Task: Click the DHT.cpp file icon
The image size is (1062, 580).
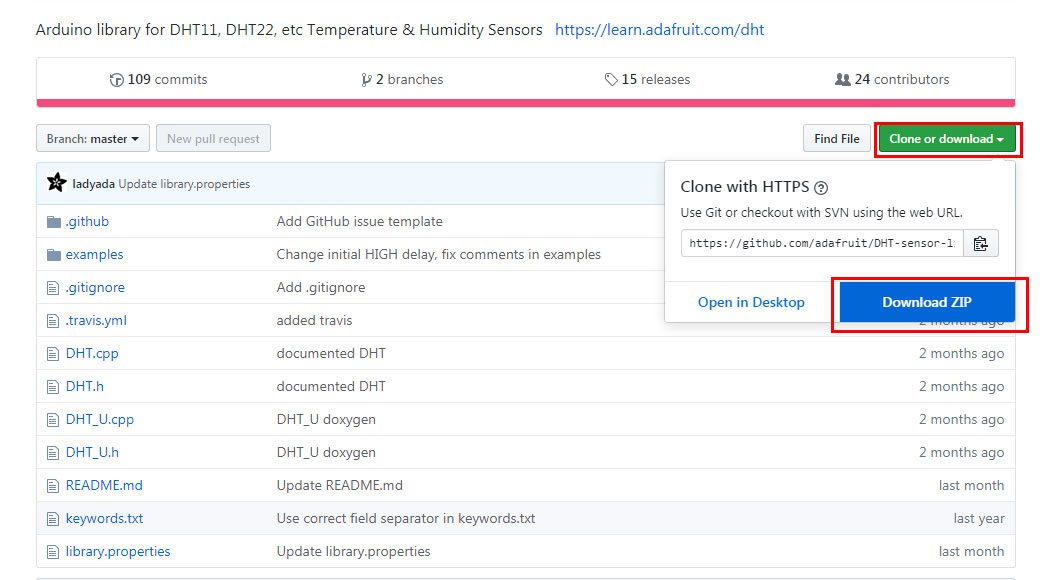Action: pyautogui.click(x=54, y=354)
